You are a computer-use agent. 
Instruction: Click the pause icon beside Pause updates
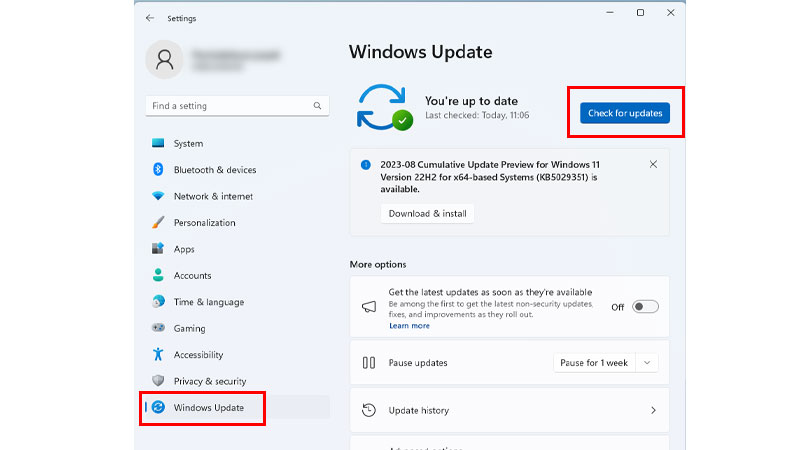369,363
